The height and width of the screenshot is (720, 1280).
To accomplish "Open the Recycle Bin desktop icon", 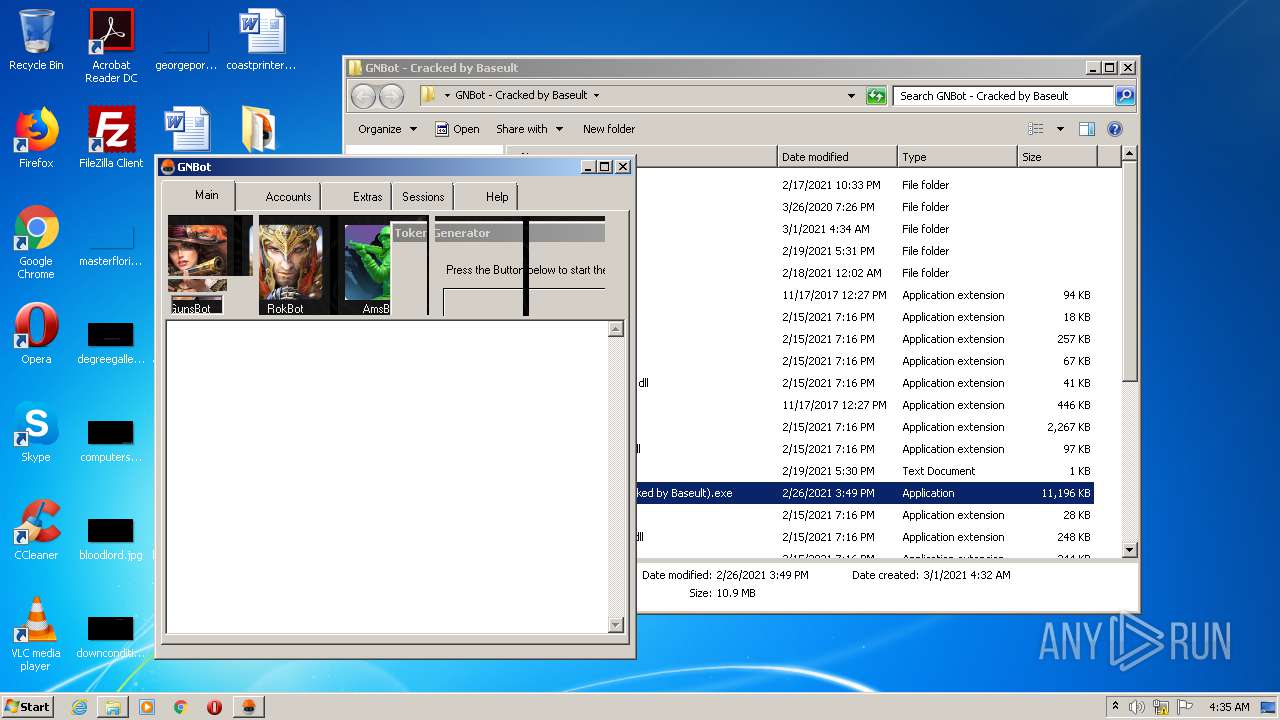I will tap(36, 40).
